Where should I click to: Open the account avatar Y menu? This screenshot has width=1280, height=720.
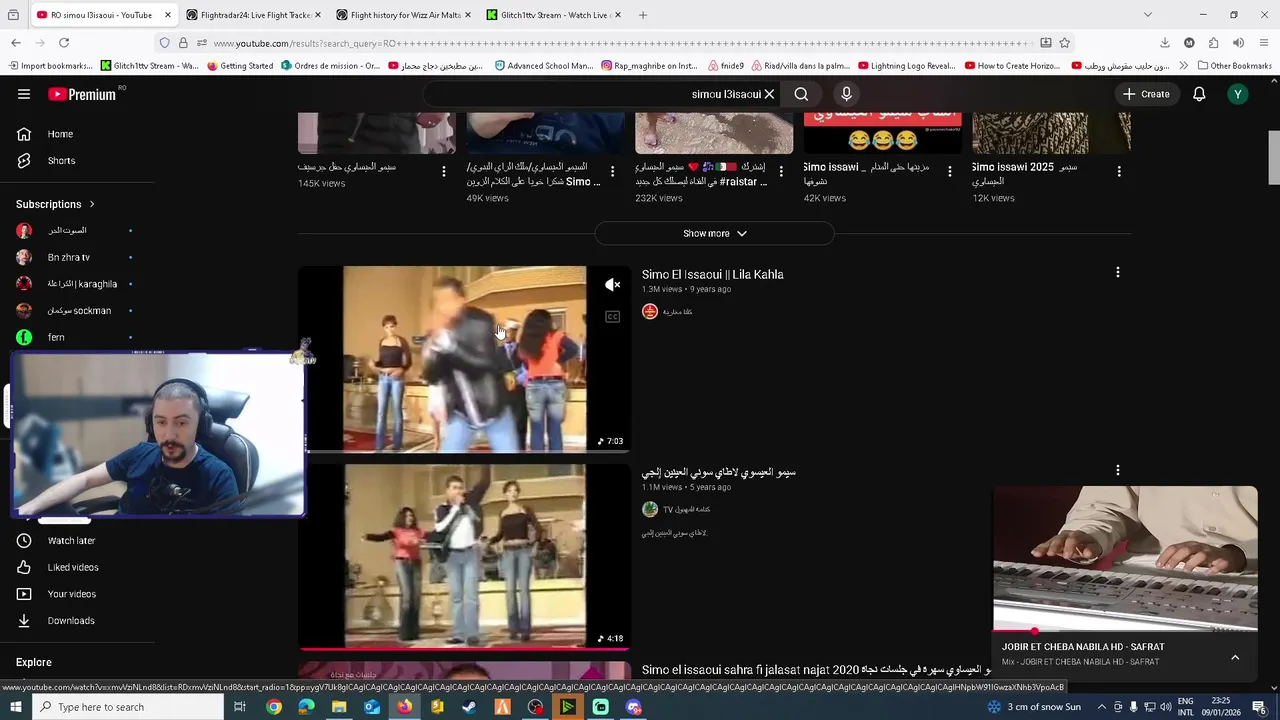pos(1238,94)
